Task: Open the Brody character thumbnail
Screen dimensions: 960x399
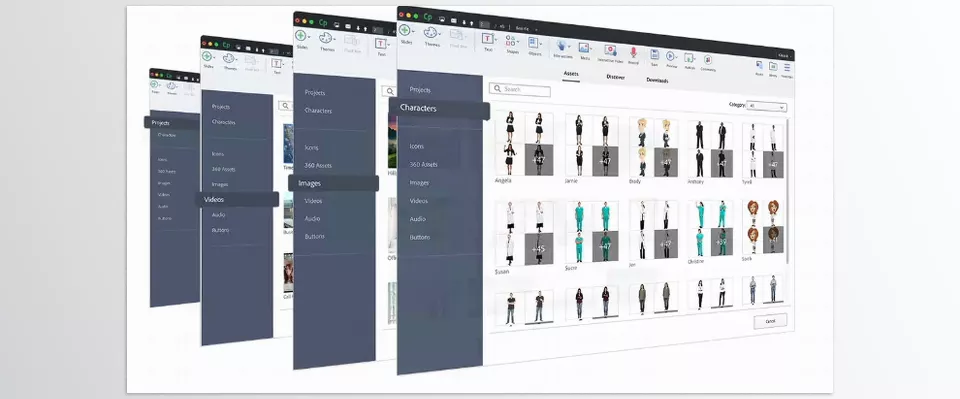Action: 654,147
